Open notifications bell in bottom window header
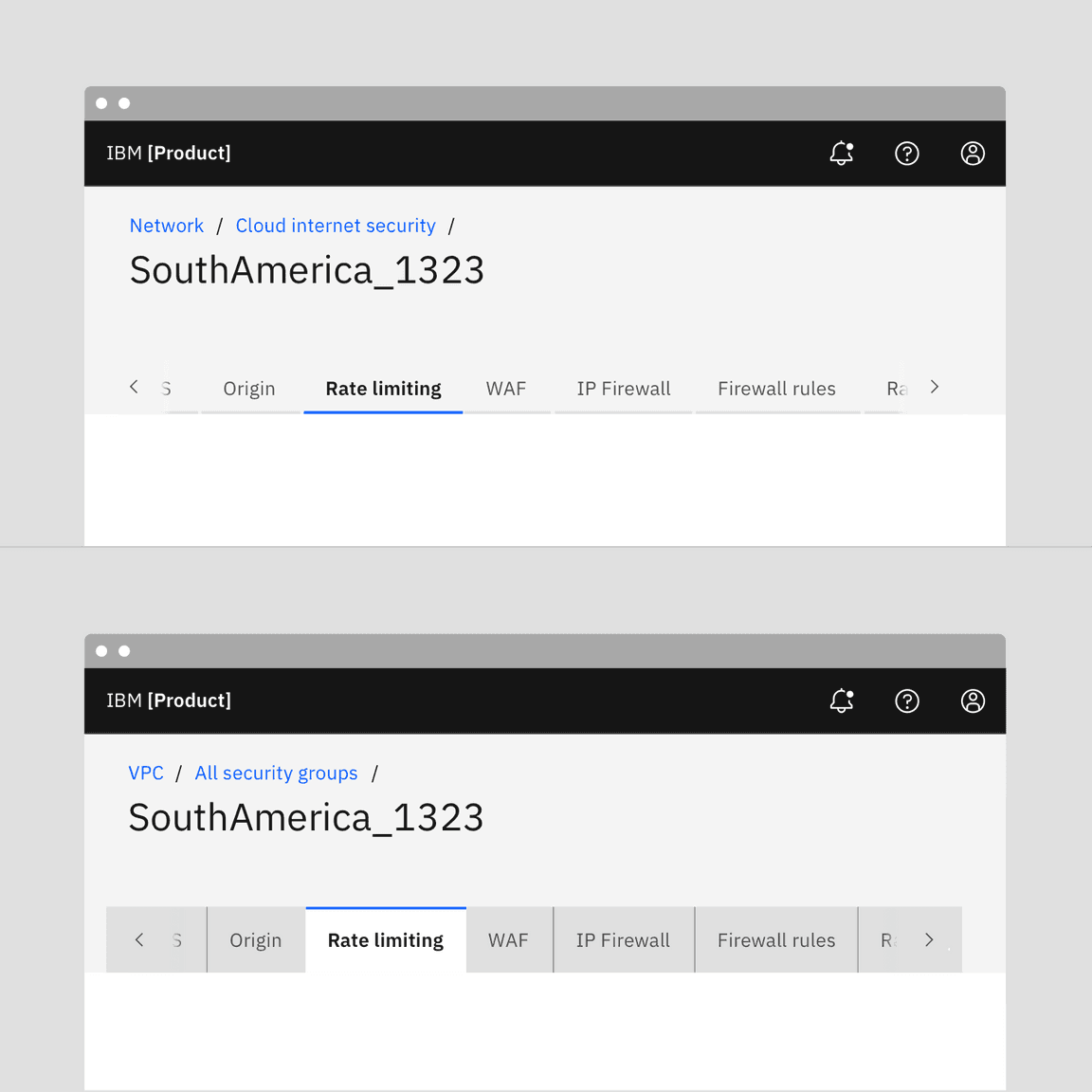This screenshot has width=1092, height=1092. coord(841,701)
